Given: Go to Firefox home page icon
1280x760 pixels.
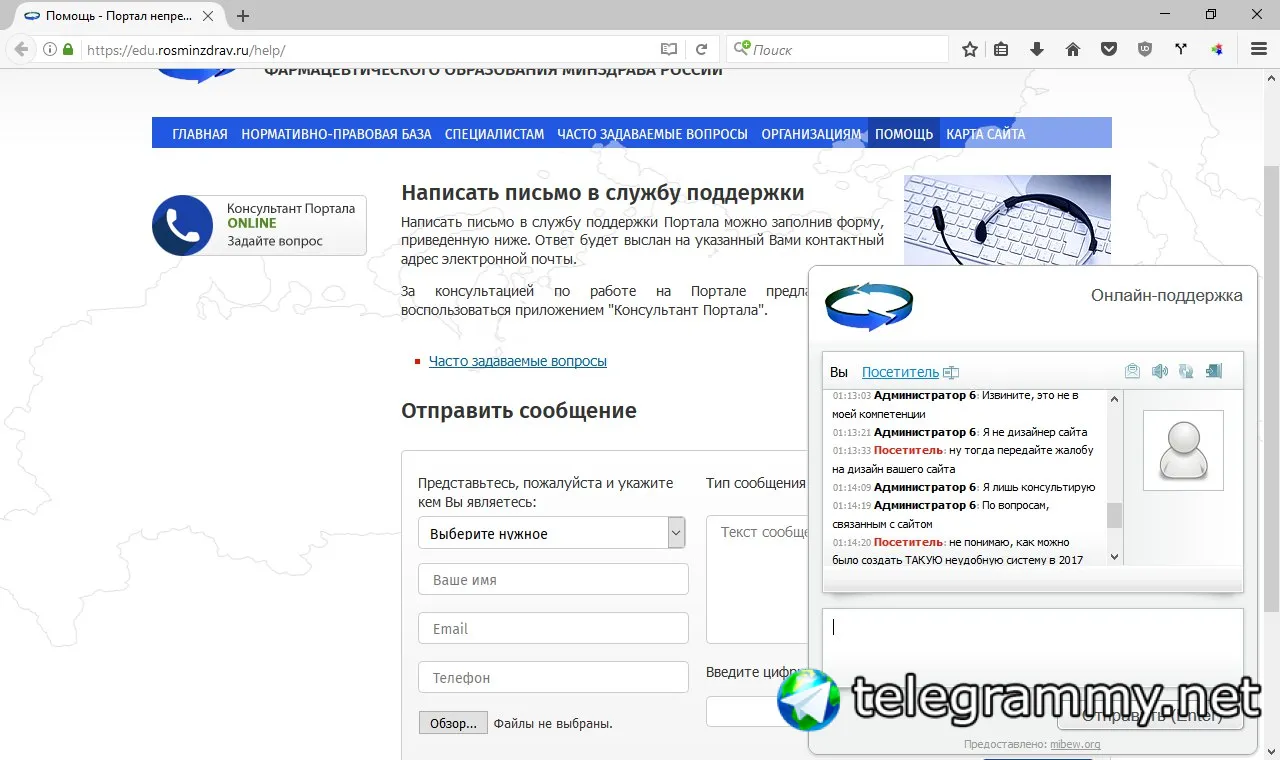Looking at the screenshot, I should pos(1073,49).
